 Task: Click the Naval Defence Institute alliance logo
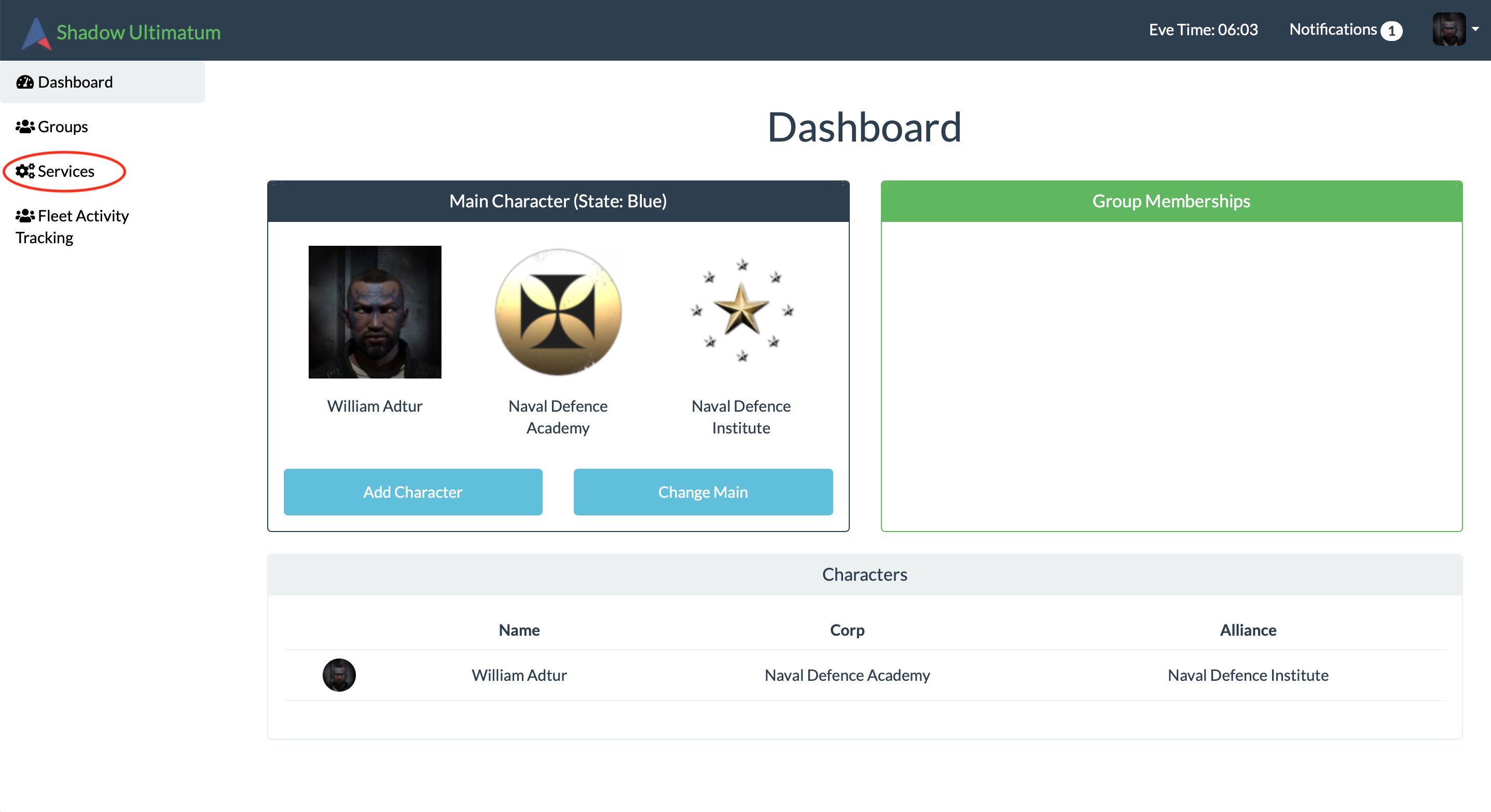coord(741,312)
